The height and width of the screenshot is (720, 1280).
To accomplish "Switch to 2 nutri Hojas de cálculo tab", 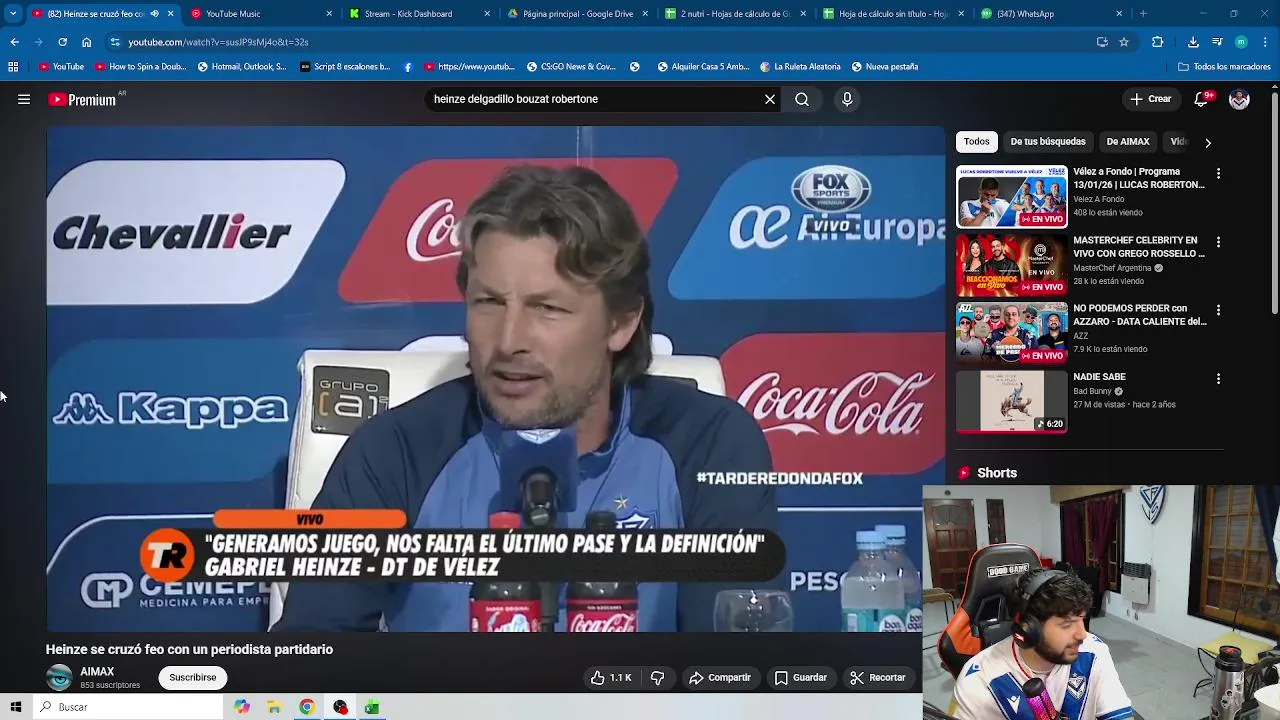I will 736,14.
